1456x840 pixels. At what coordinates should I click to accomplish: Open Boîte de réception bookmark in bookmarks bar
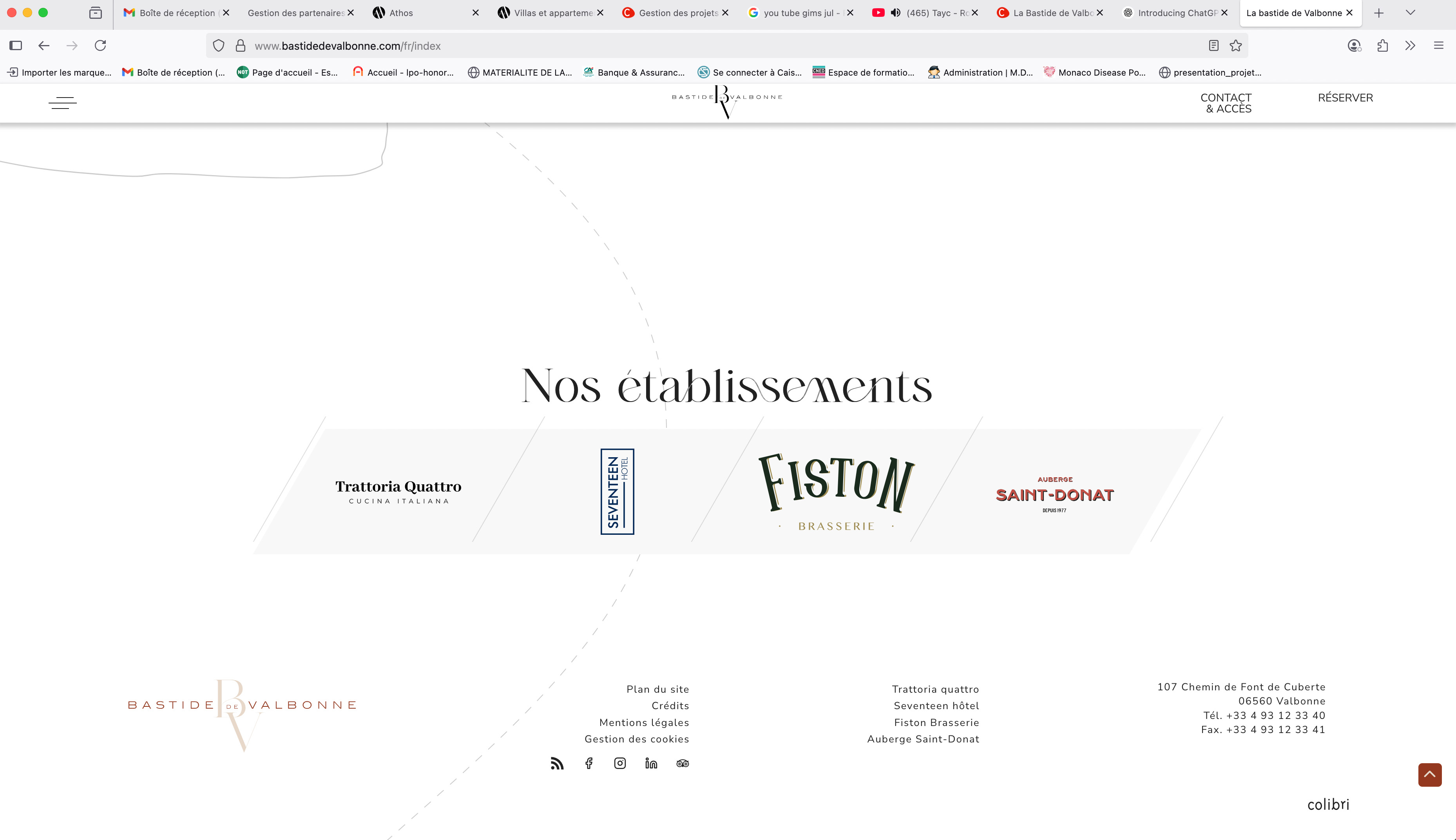pos(174,72)
